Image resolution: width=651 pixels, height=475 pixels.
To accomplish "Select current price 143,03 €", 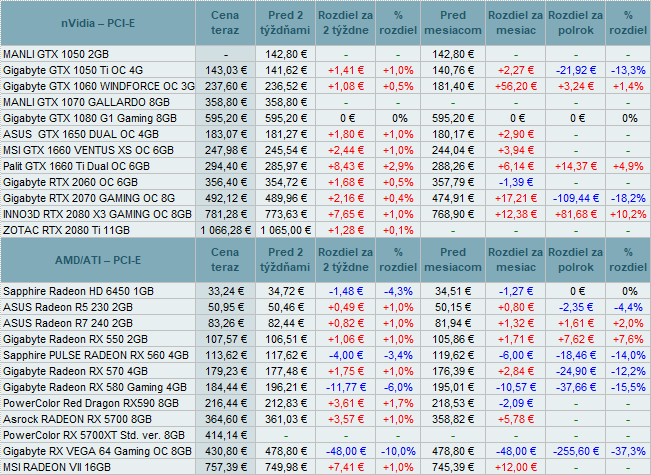I will coord(225,70).
